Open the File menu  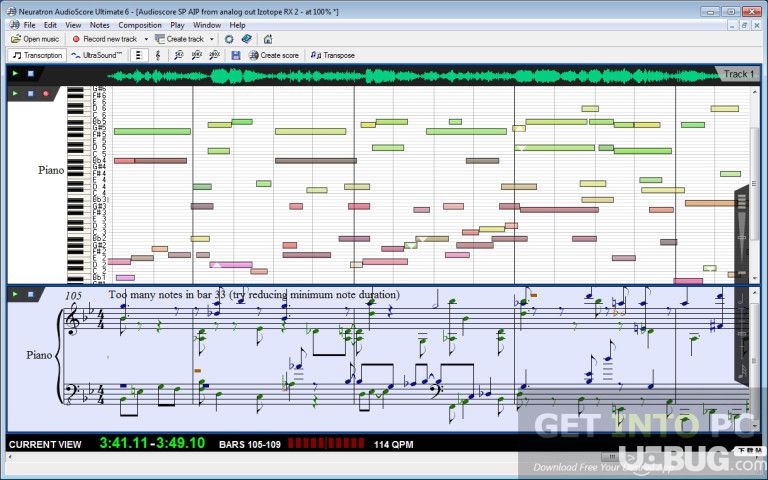click(29, 25)
